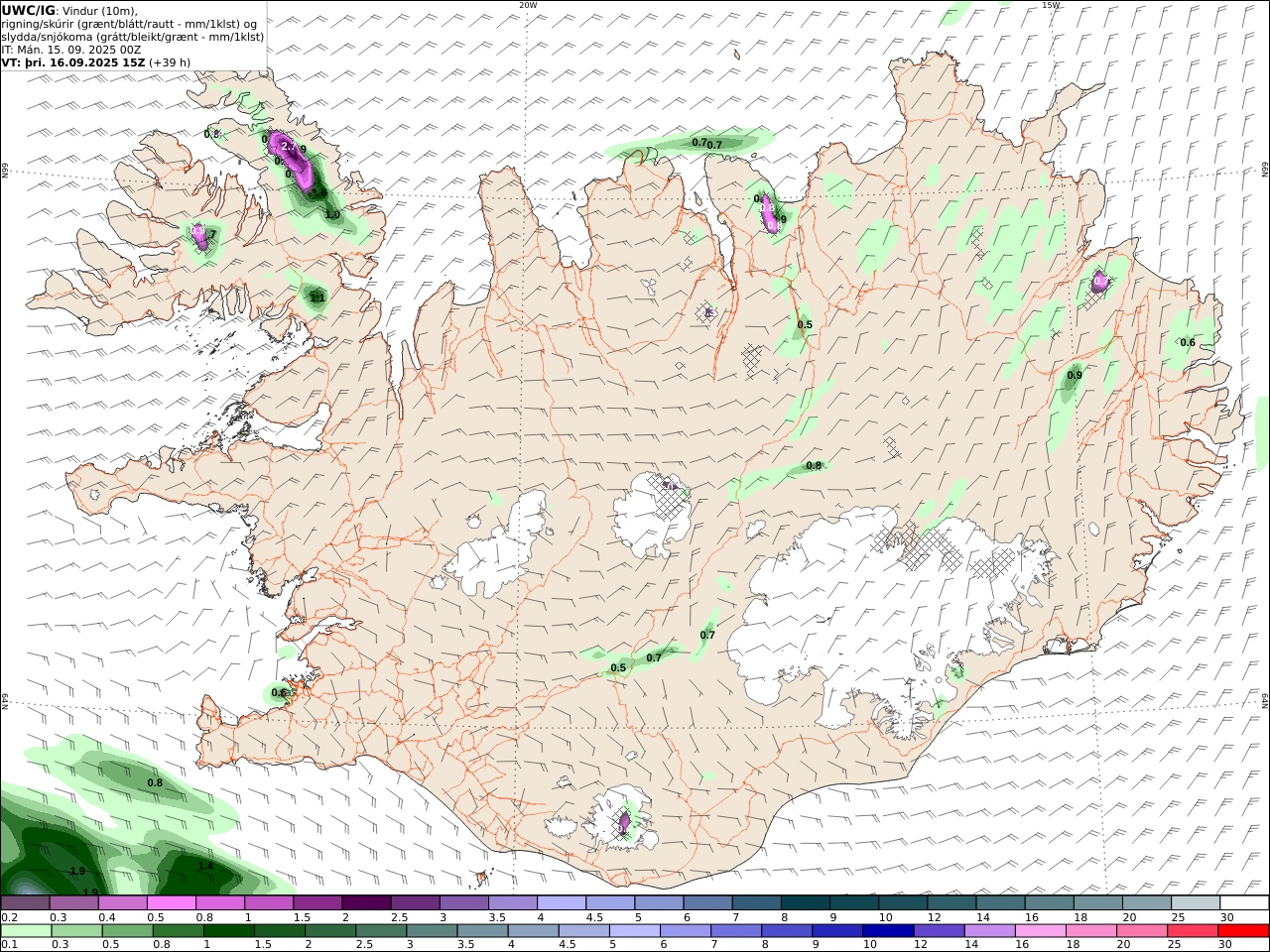Click the 0.8 value north of Vatnajökull
Image resolution: width=1270 pixels, height=952 pixels.
tap(814, 465)
